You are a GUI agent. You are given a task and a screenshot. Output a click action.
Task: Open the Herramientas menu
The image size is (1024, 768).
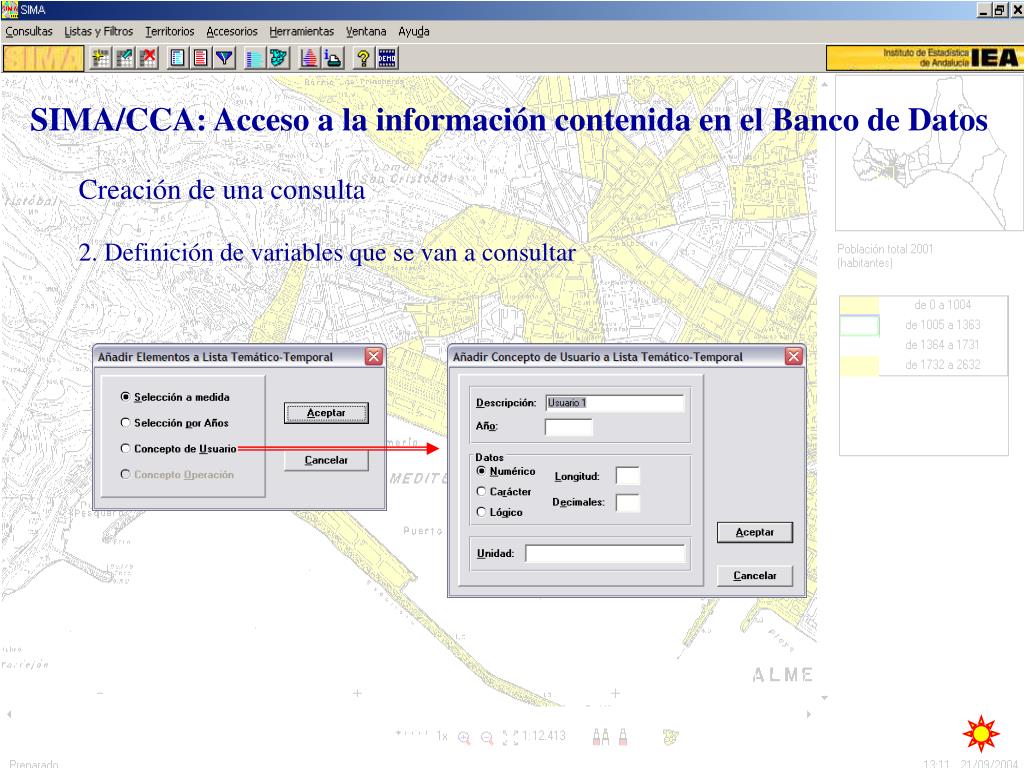tap(302, 31)
